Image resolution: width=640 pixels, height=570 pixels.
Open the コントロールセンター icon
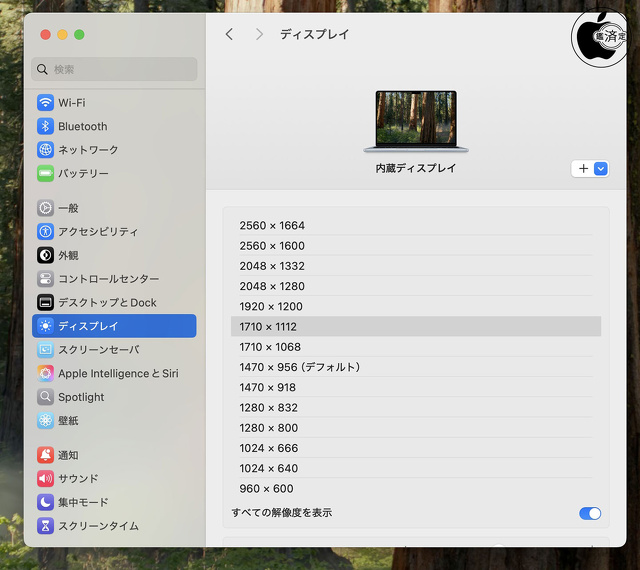(45, 279)
